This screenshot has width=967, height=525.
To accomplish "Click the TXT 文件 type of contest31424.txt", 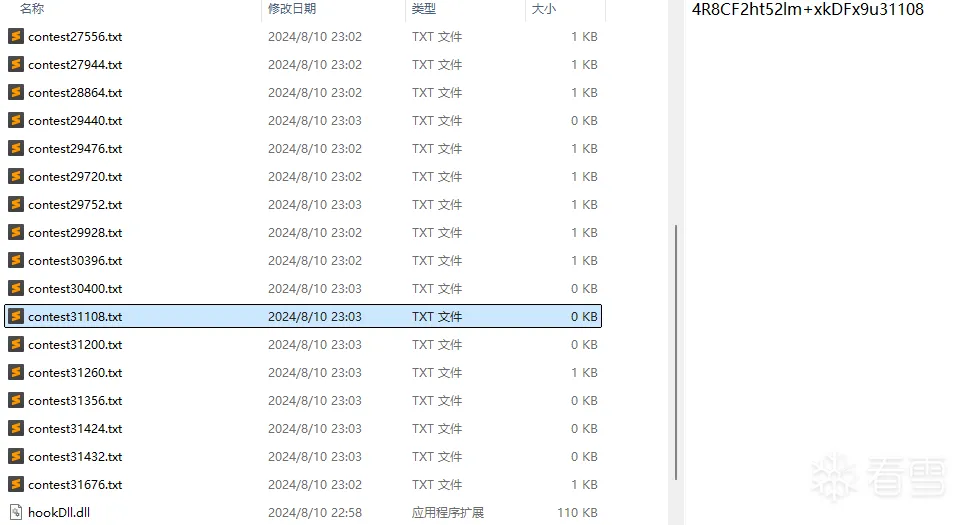I will click(437, 428).
